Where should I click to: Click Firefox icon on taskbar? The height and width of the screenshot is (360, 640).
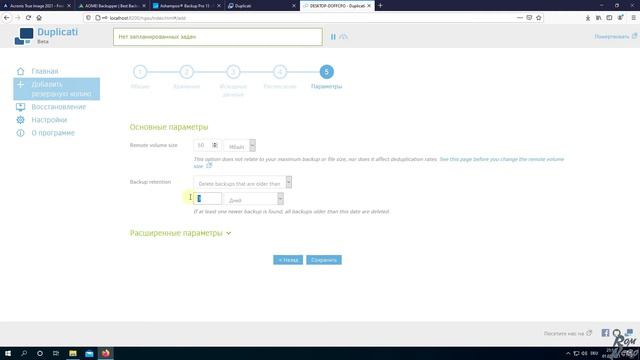pos(106,353)
